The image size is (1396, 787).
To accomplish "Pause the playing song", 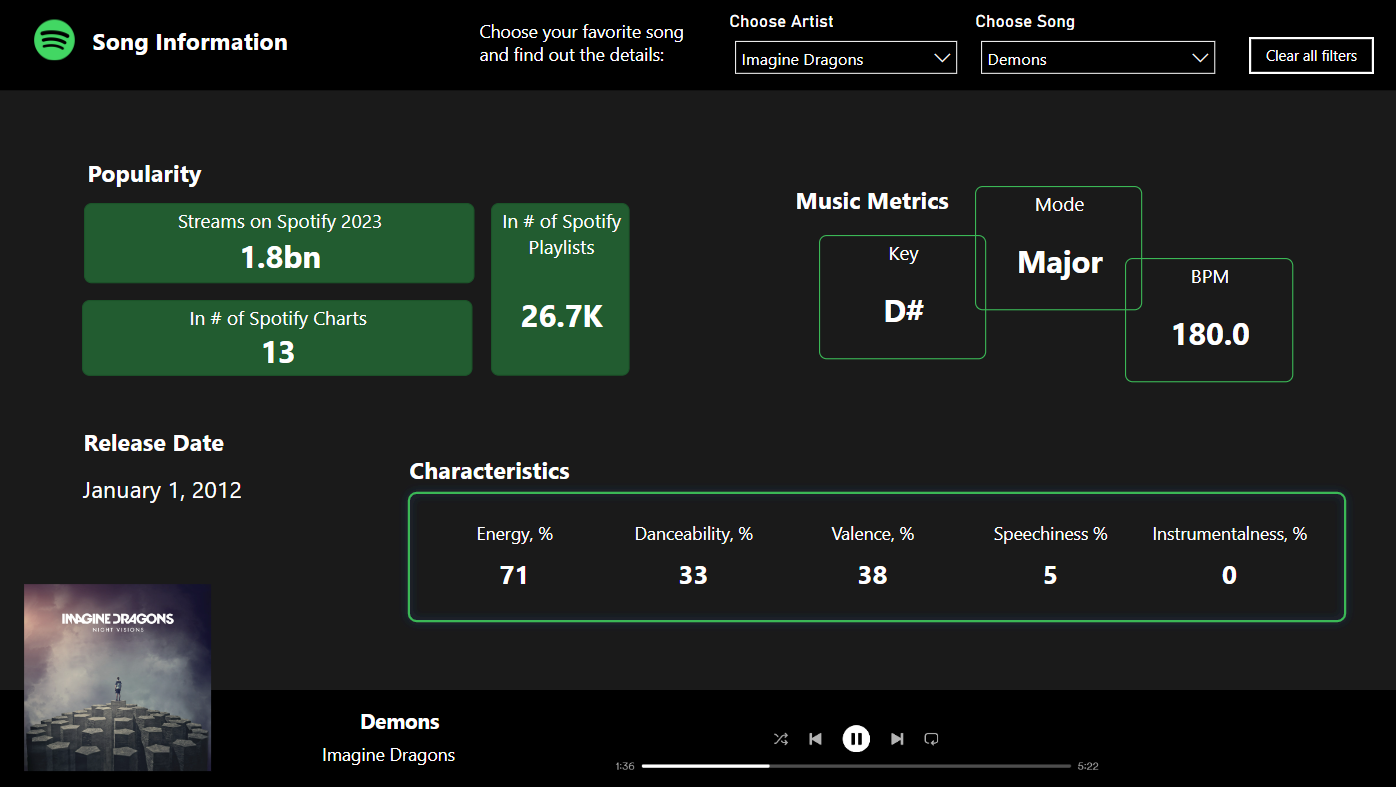I will [x=856, y=739].
